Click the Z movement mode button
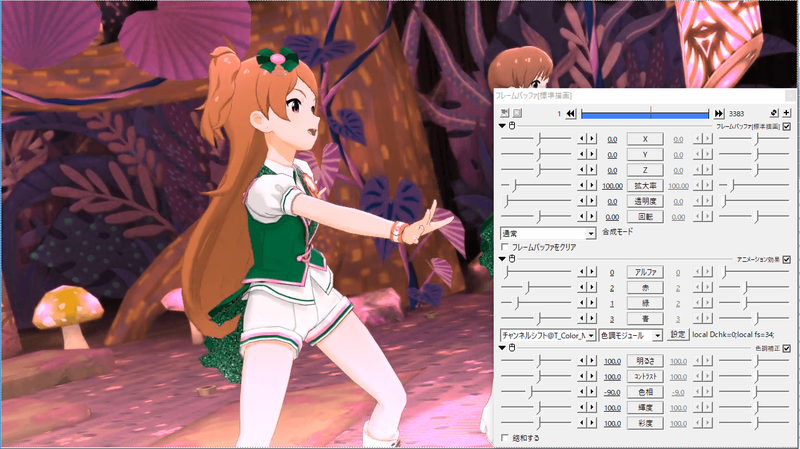This screenshot has width=800, height=449. (645, 170)
